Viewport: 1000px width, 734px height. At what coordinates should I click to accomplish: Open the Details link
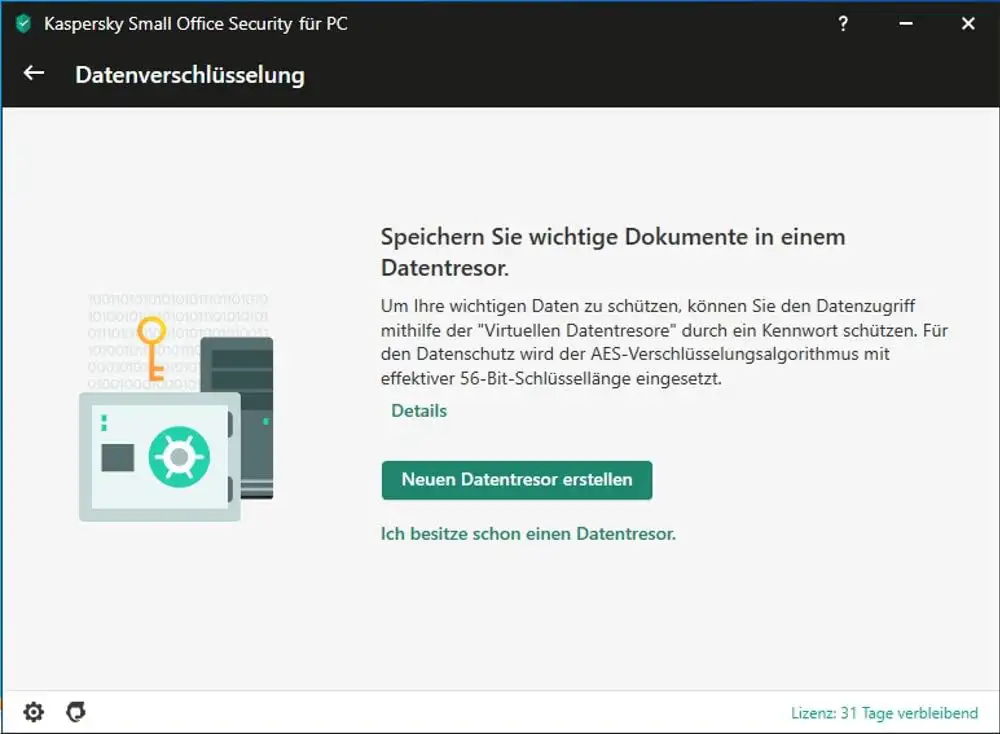point(419,411)
